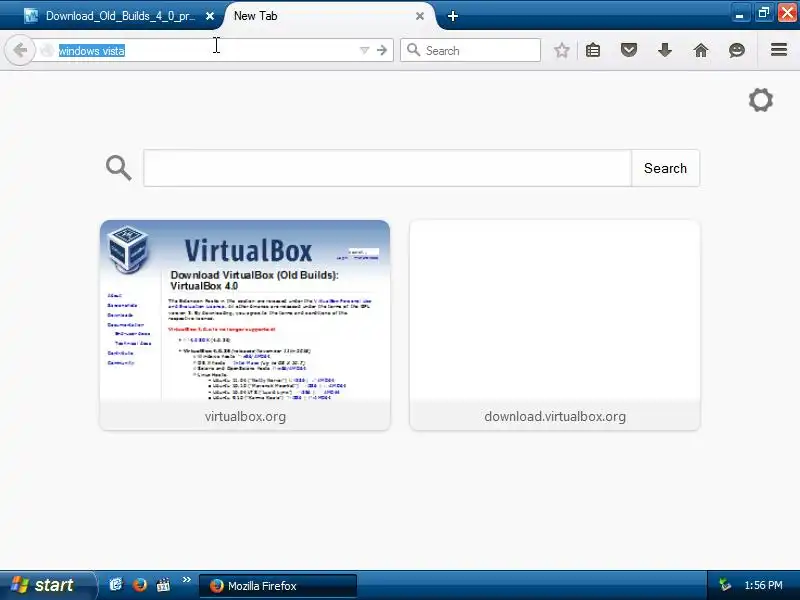
Task: Click the Mozilla Firefox taskbar button
Action: pyautogui.click(x=278, y=586)
